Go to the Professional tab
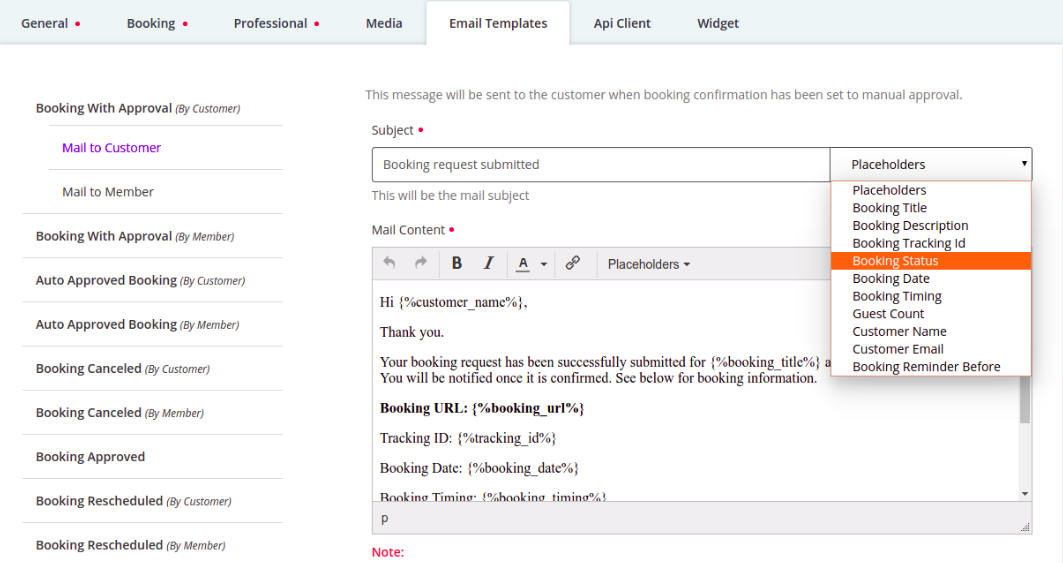This screenshot has width=1063, height=563. click(x=270, y=23)
